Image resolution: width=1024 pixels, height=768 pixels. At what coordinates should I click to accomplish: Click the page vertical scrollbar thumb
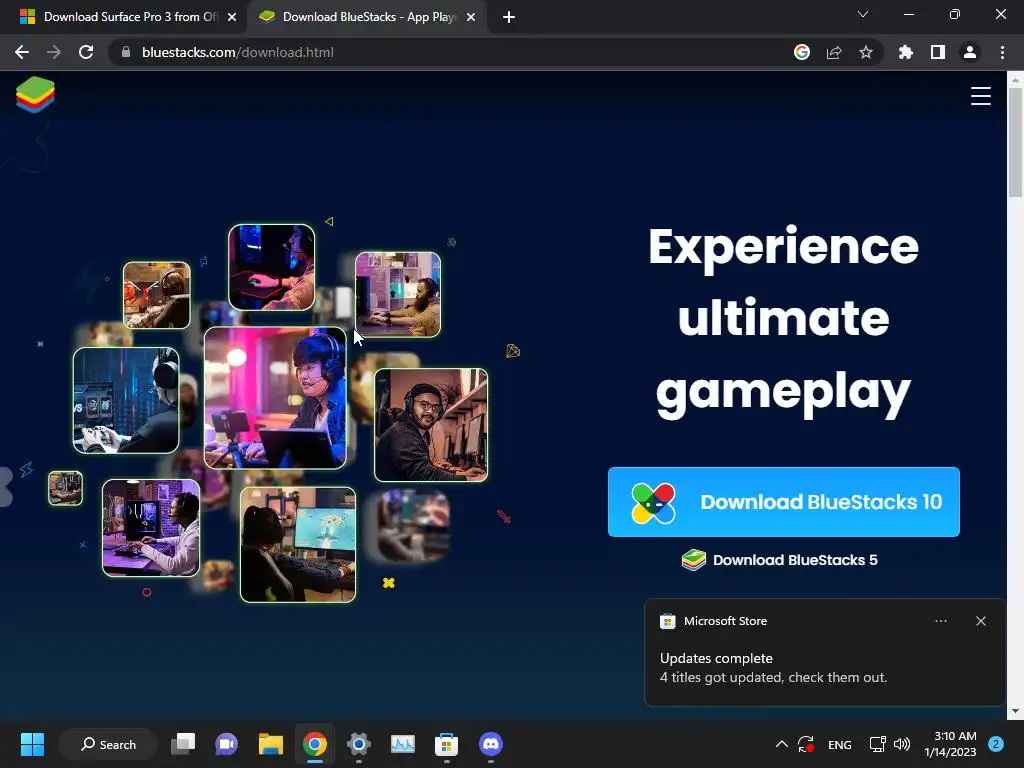coord(1015,142)
